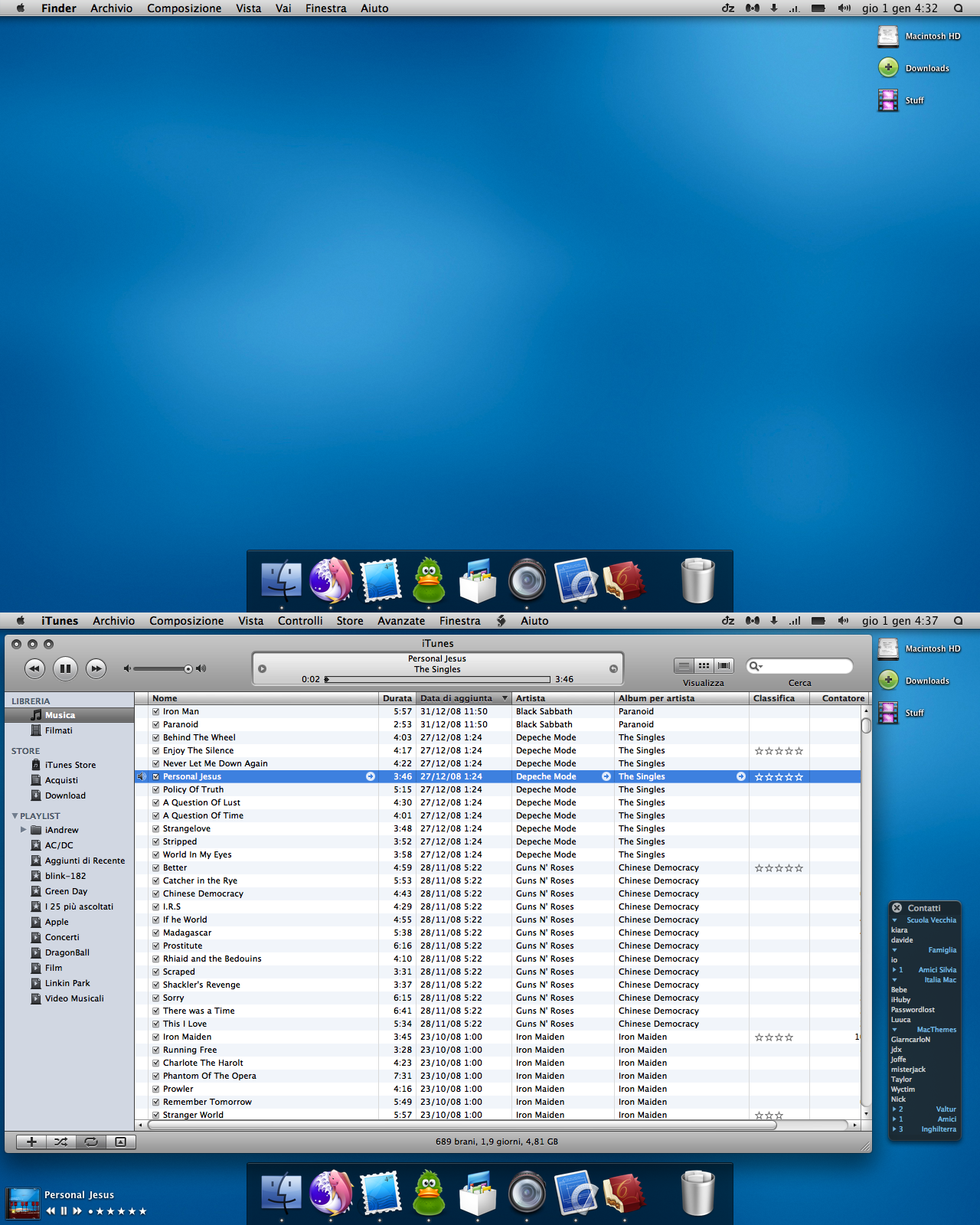Uncheck the Prowler song checkbox
Image resolution: width=980 pixels, height=1225 pixels.
pyautogui.click(x=155, y=1089)
